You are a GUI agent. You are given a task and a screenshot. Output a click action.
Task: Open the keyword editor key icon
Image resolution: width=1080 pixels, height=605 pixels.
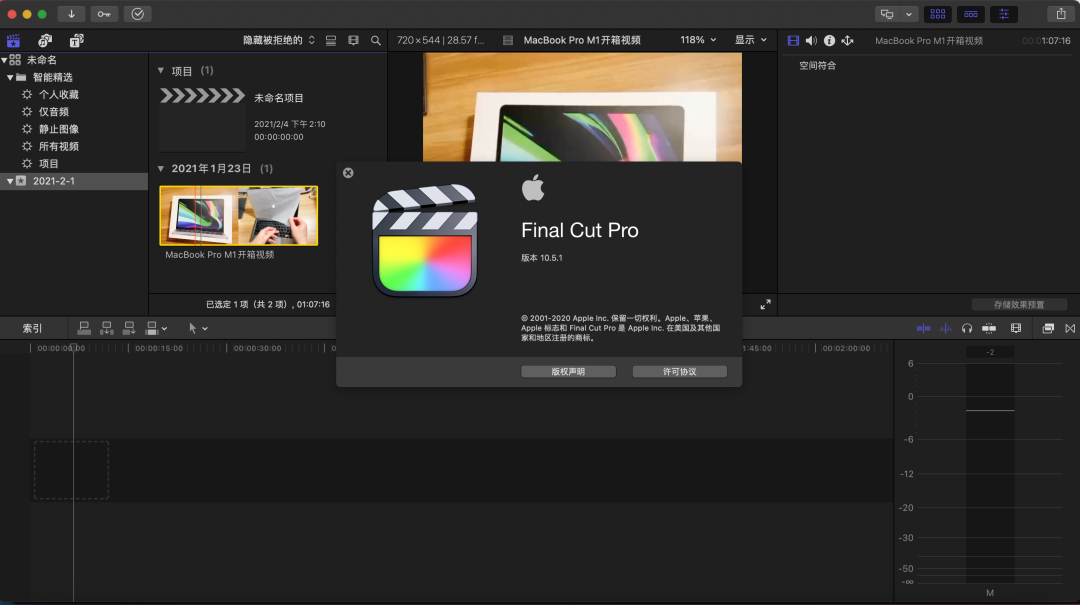(104, 14)
